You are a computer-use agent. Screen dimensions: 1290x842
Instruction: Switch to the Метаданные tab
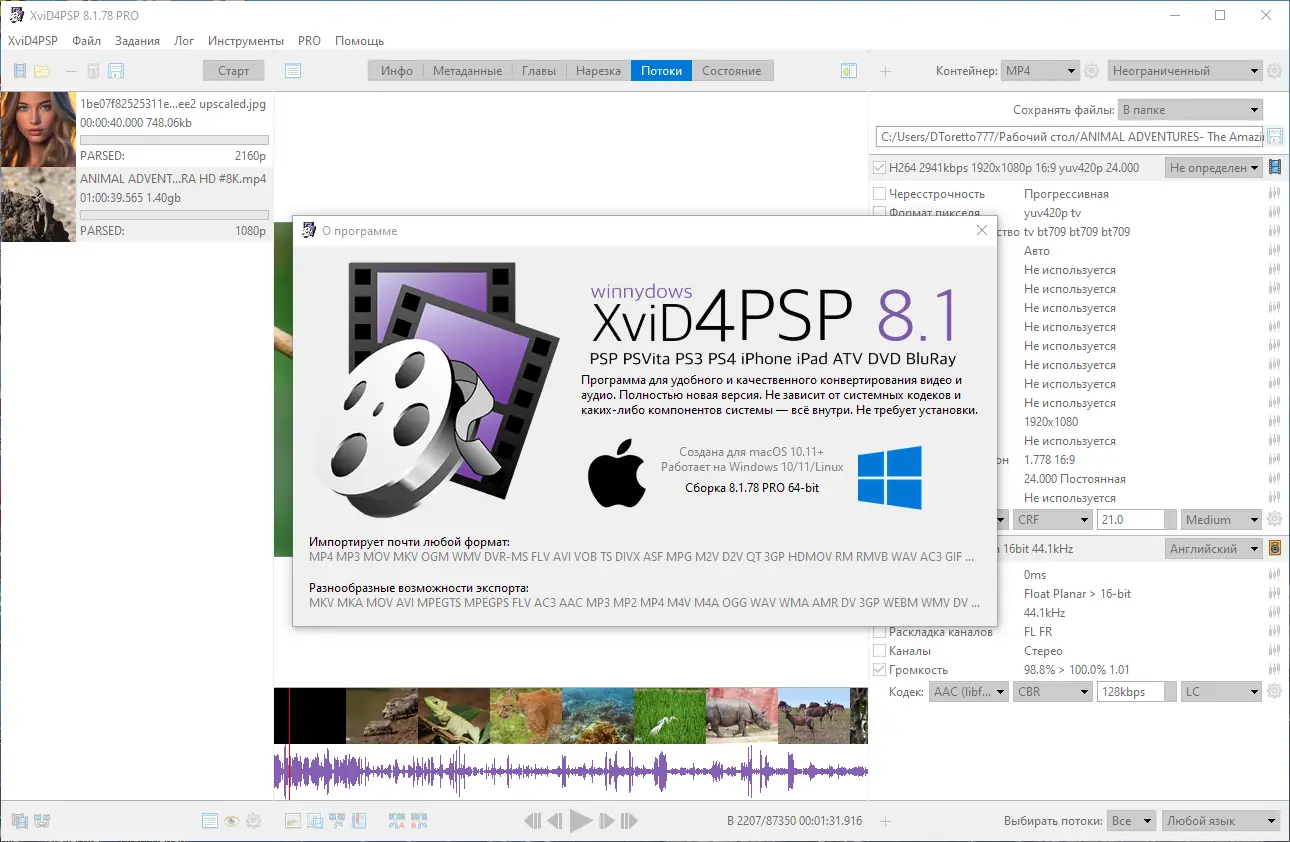467,71
